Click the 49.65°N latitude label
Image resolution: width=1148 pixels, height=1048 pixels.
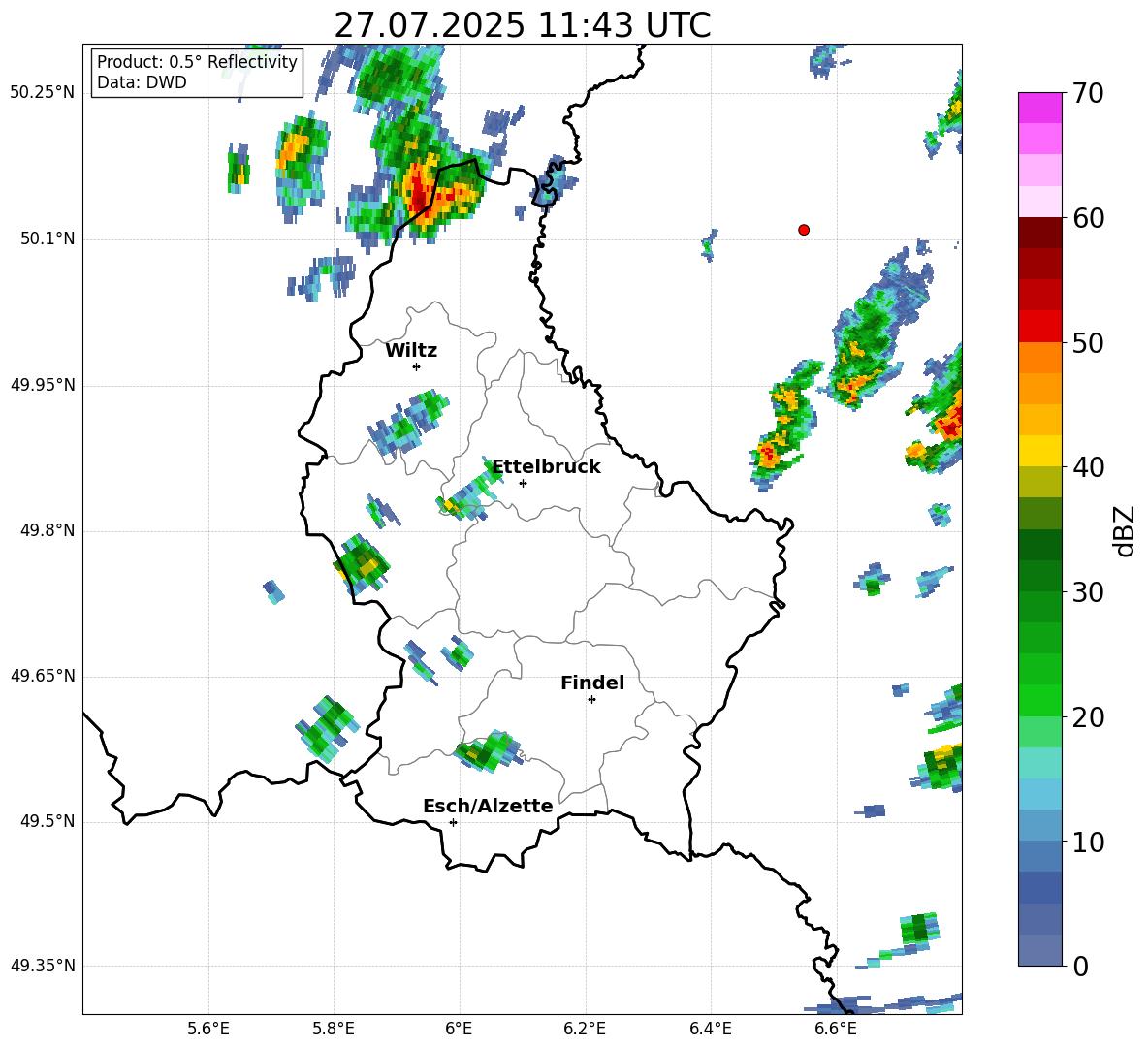pos(43,676)
